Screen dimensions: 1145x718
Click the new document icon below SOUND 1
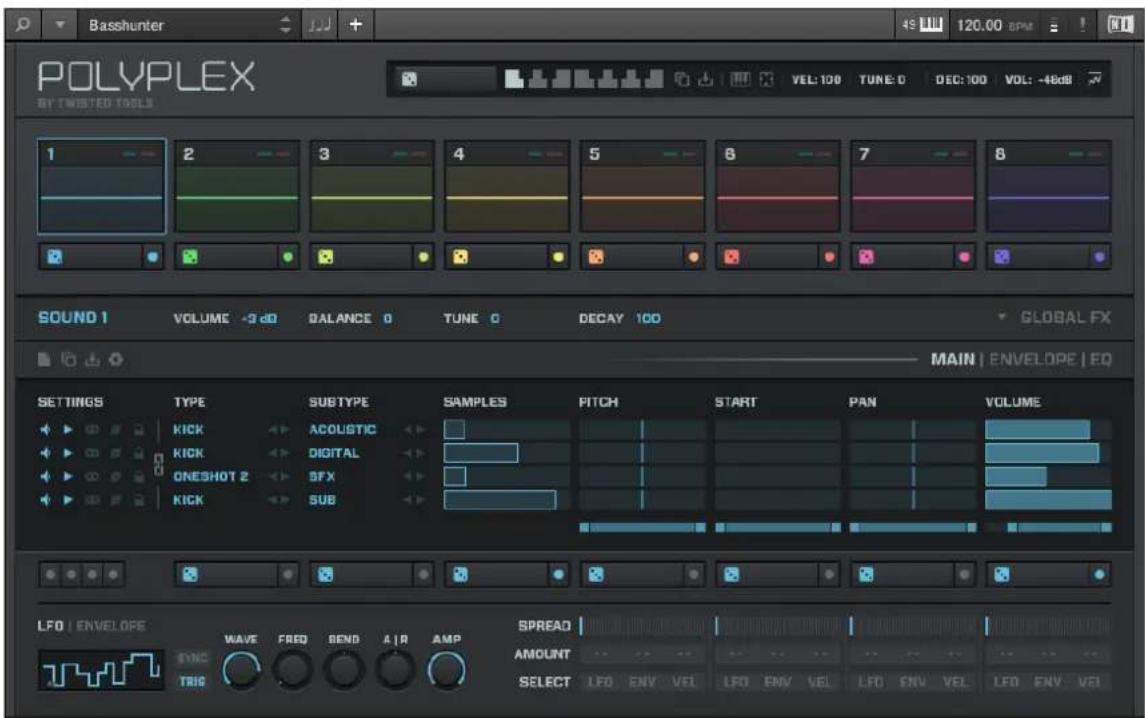[45, 359]
